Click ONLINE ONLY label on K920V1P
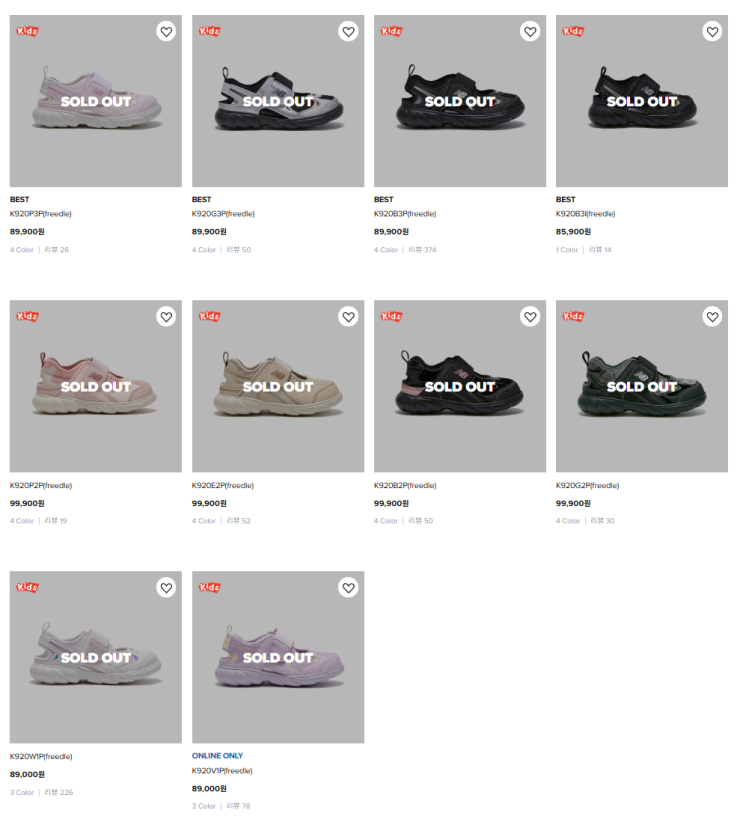The height and width of the screenshot is (825, 743). pos(217,756)
